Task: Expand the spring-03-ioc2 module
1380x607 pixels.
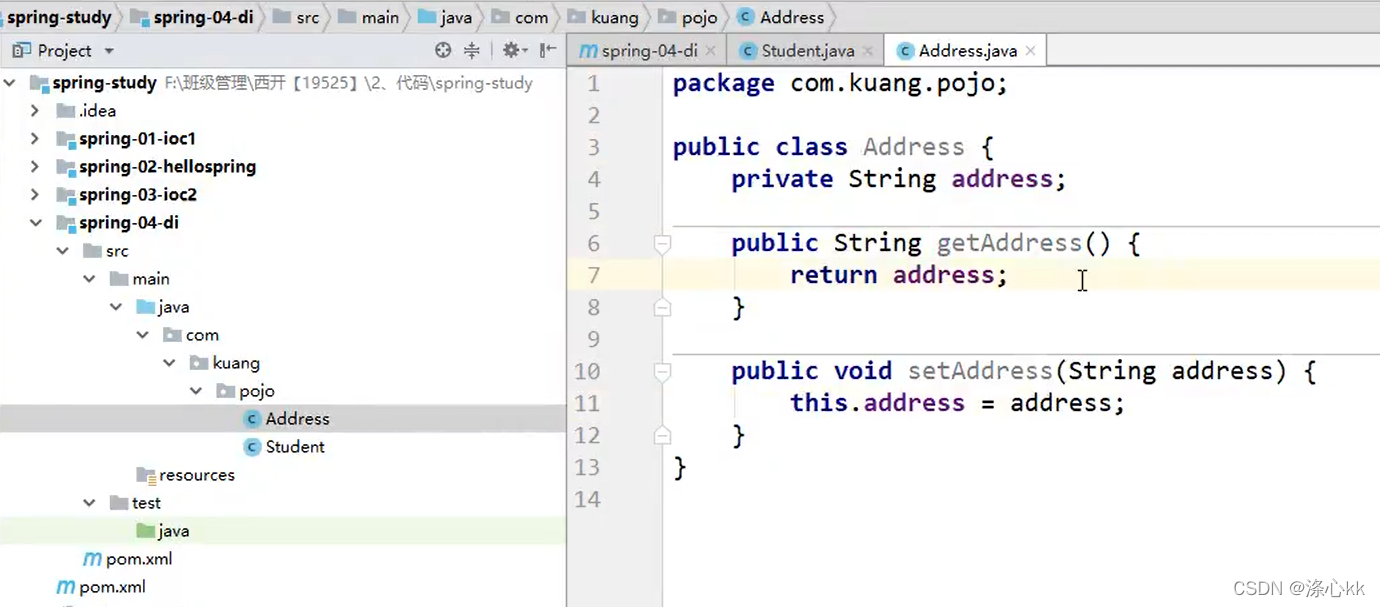Action: 35,195
